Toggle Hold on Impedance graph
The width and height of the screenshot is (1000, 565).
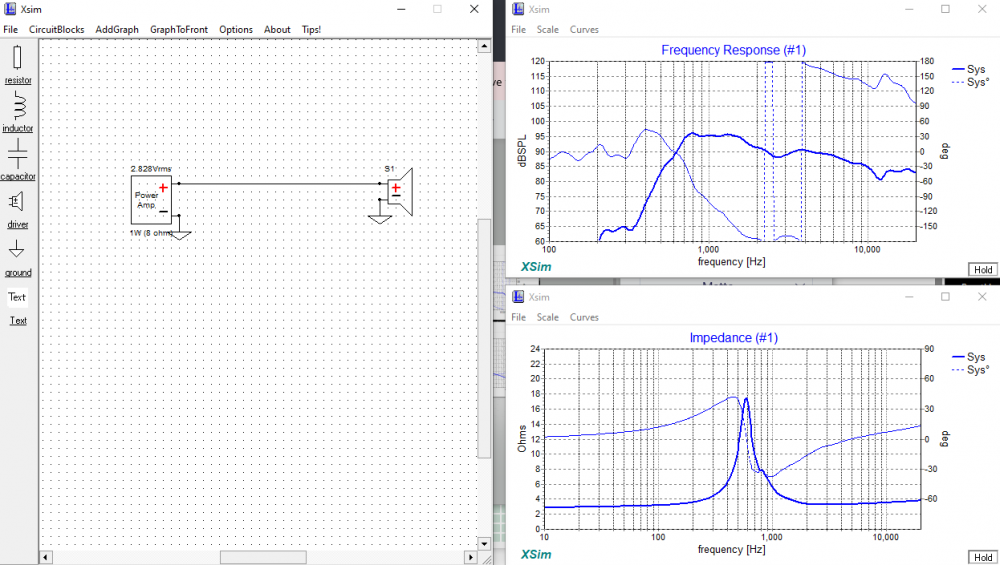[x=982, y=557]
